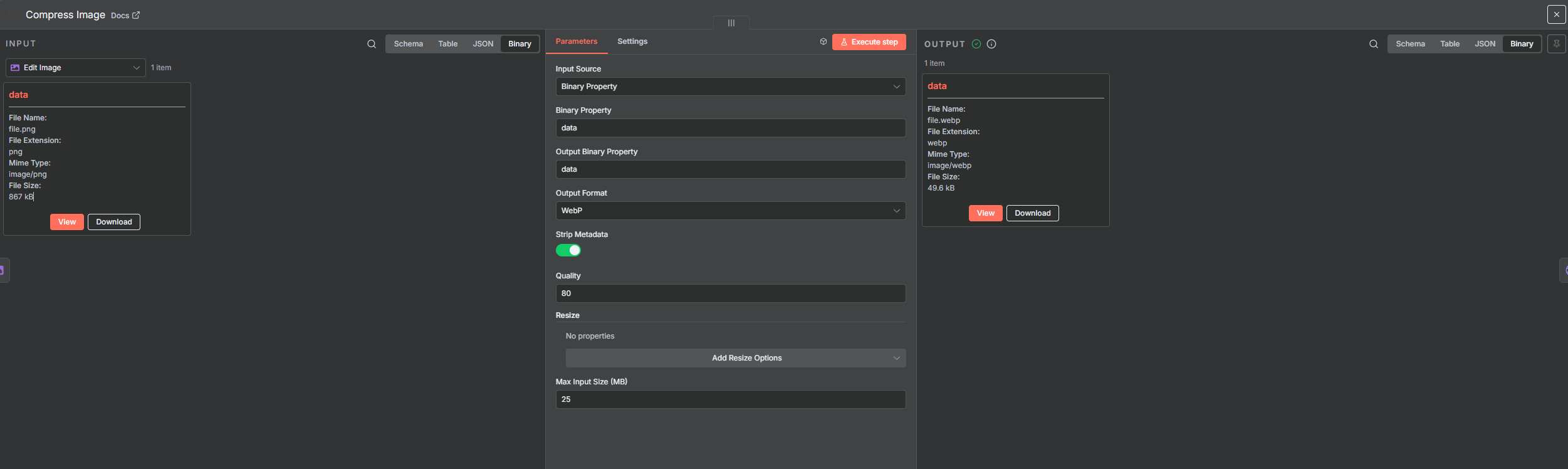Click the green success check beside OUTPUT
This screenshot has height=469, width=1568.
coord(976,44)
